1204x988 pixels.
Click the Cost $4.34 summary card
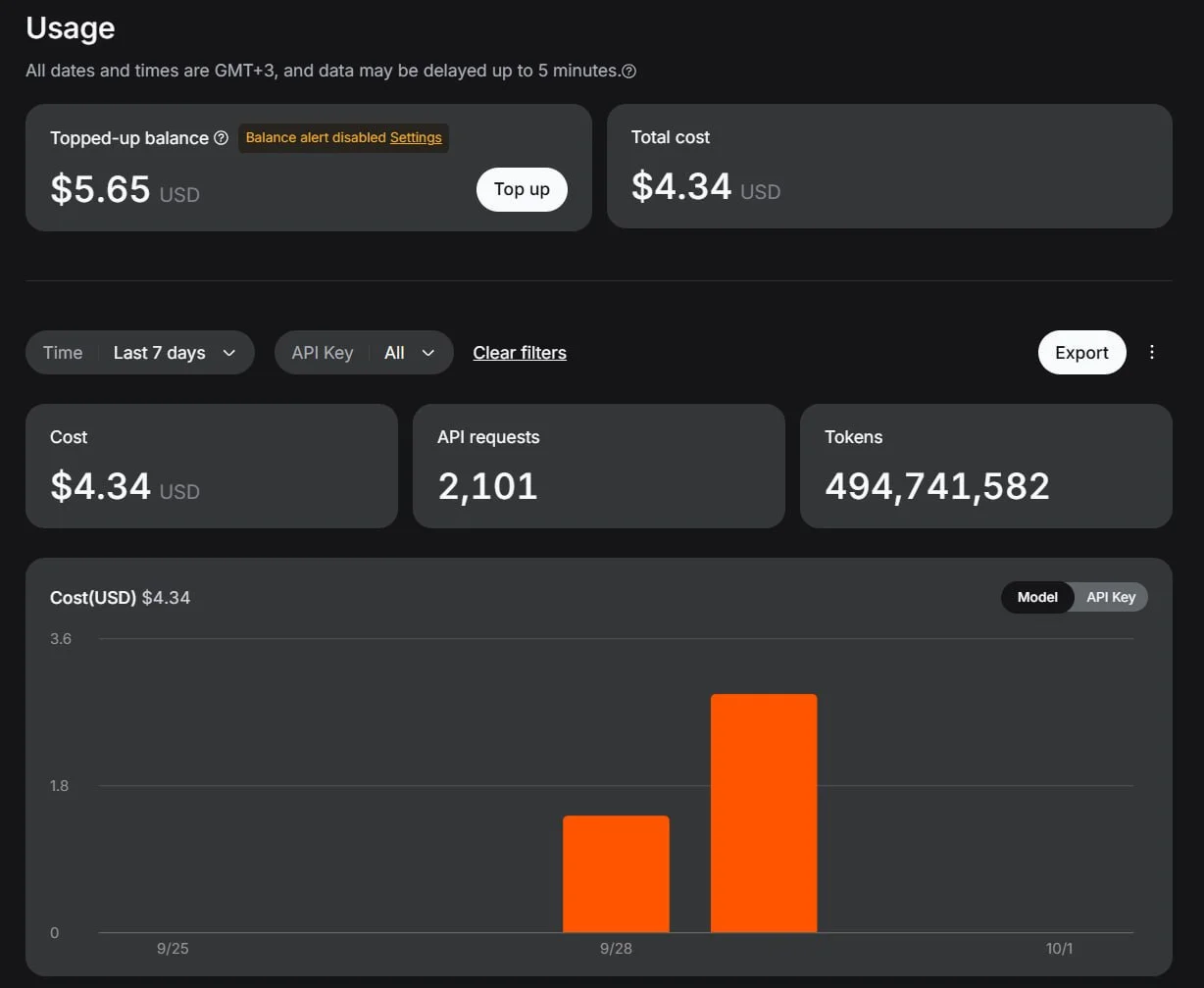point(212,466)
